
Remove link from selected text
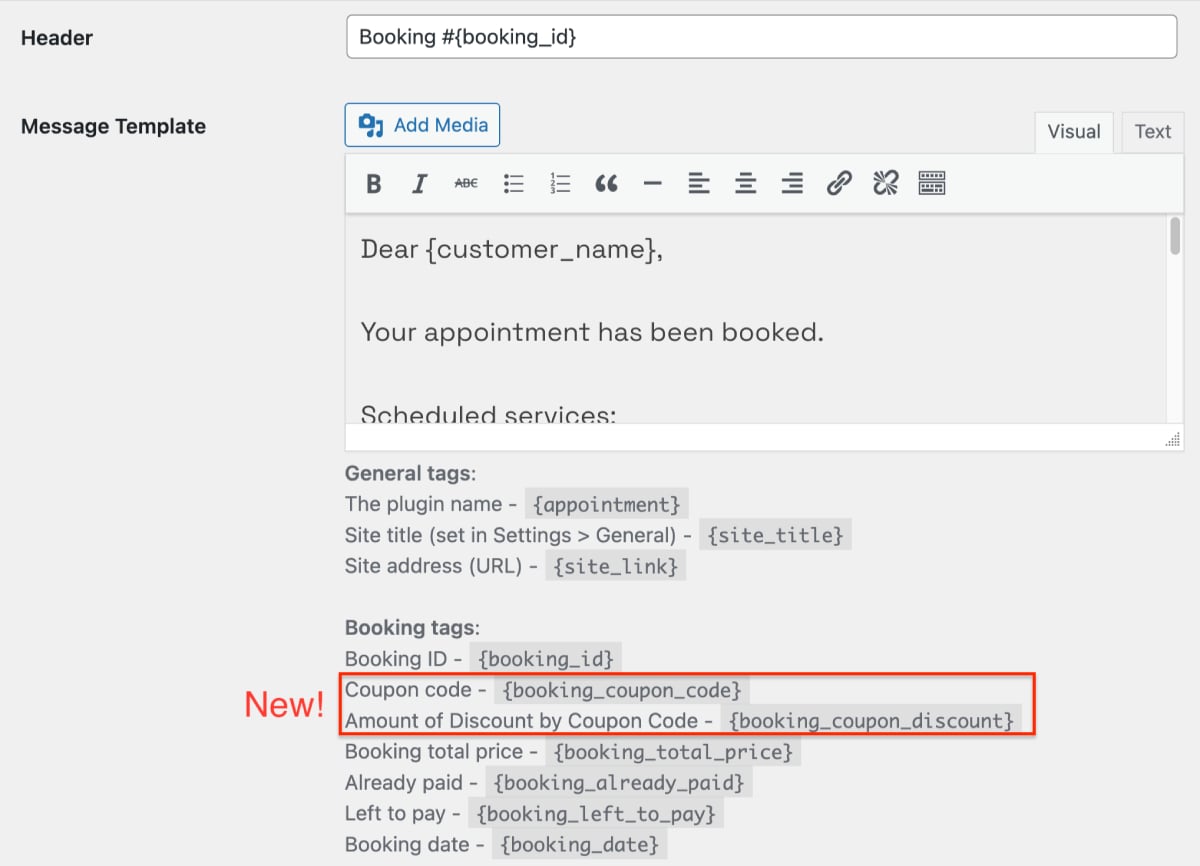tap(885, 183)
